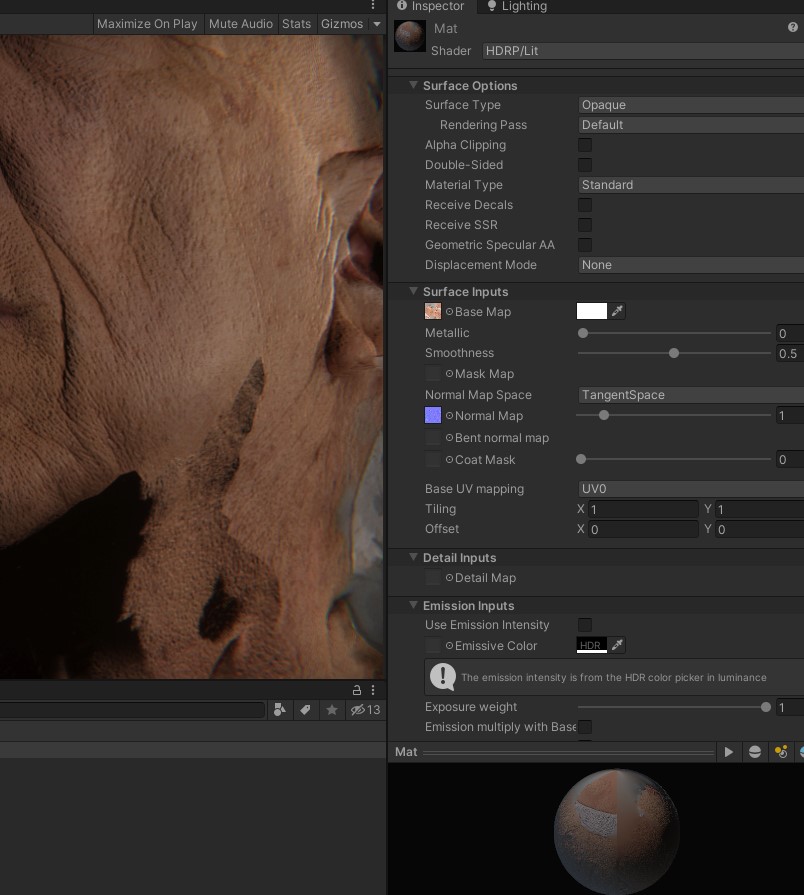
Task: Open the three-dot menu above the scene view
Action: coord(373,691)
